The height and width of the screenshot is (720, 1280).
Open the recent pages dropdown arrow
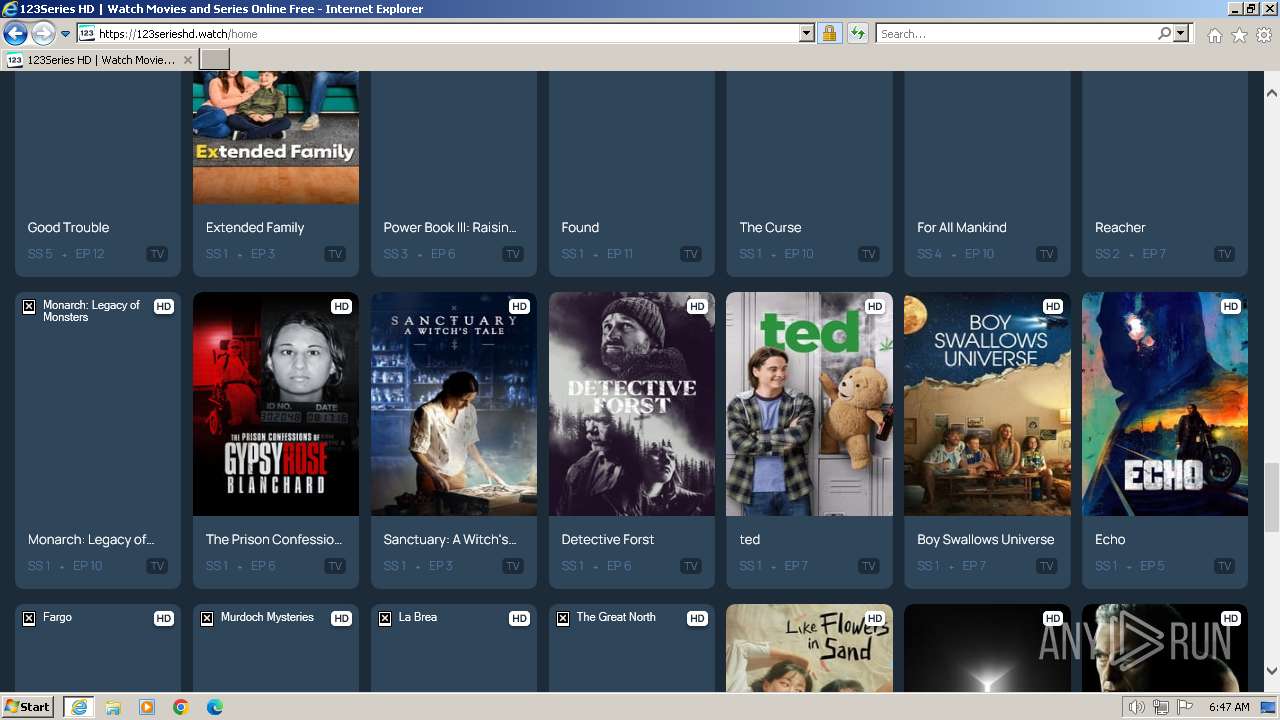pos(66,34)
